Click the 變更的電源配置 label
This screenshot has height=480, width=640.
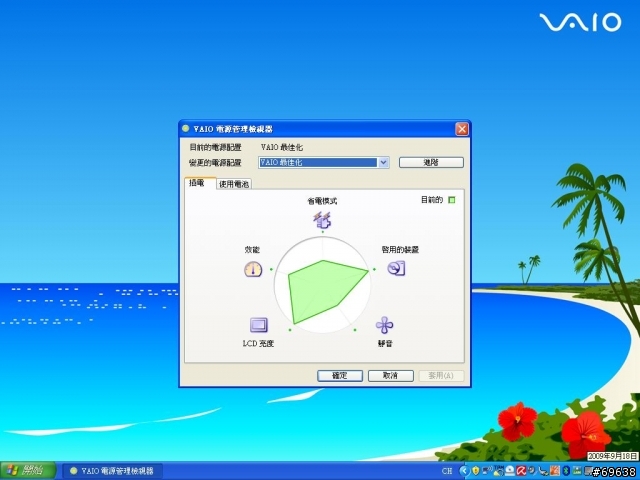tap(215, 163)
